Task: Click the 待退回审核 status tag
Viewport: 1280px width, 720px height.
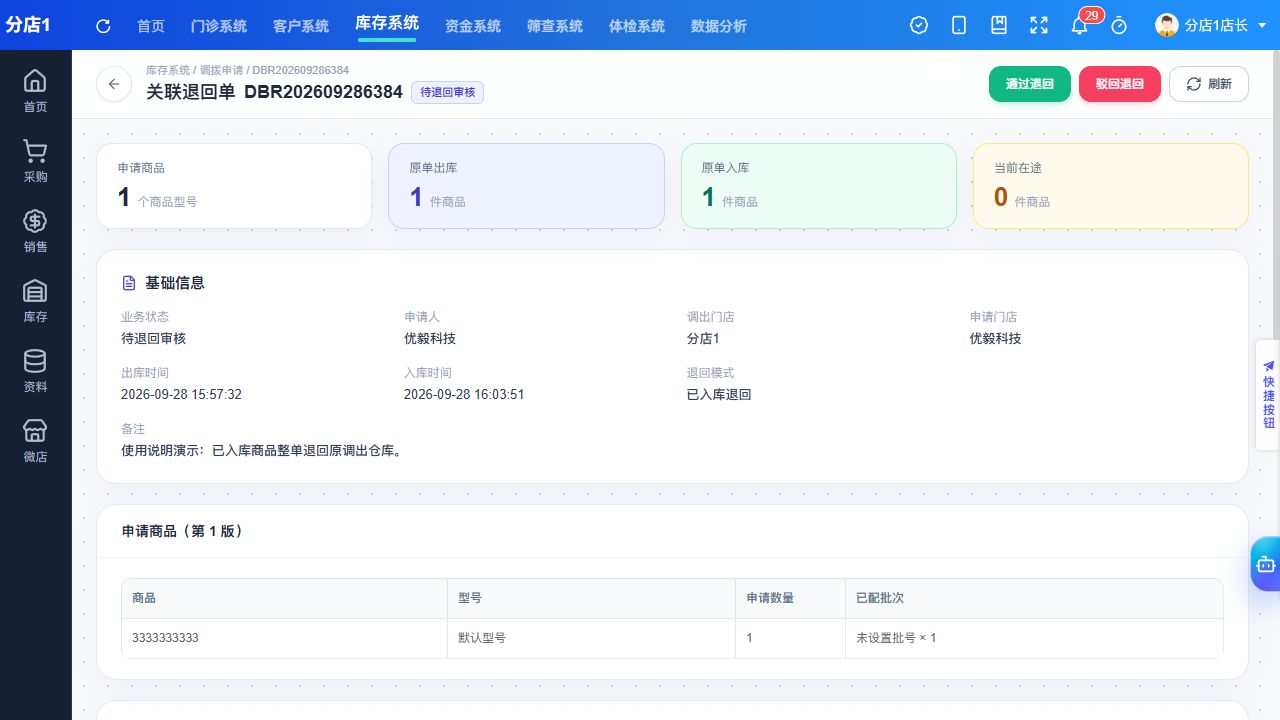Action: coord(448,92)
